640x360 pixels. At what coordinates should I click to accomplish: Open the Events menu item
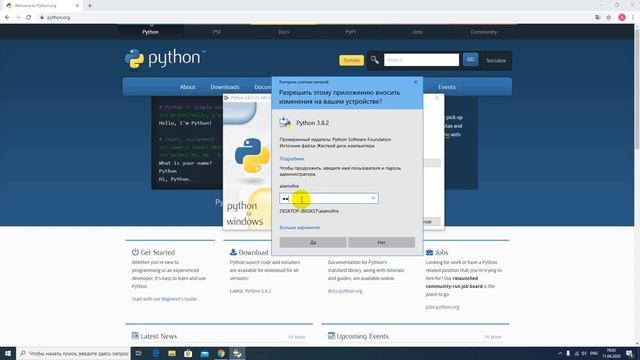[x=447, y=87]
